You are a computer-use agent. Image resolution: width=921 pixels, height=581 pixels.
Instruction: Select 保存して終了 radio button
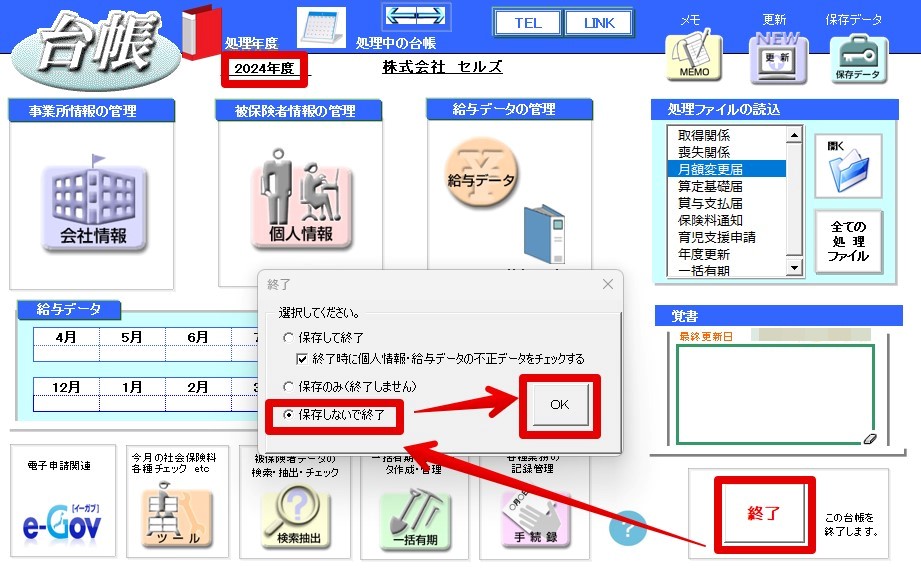coord(288,338)
